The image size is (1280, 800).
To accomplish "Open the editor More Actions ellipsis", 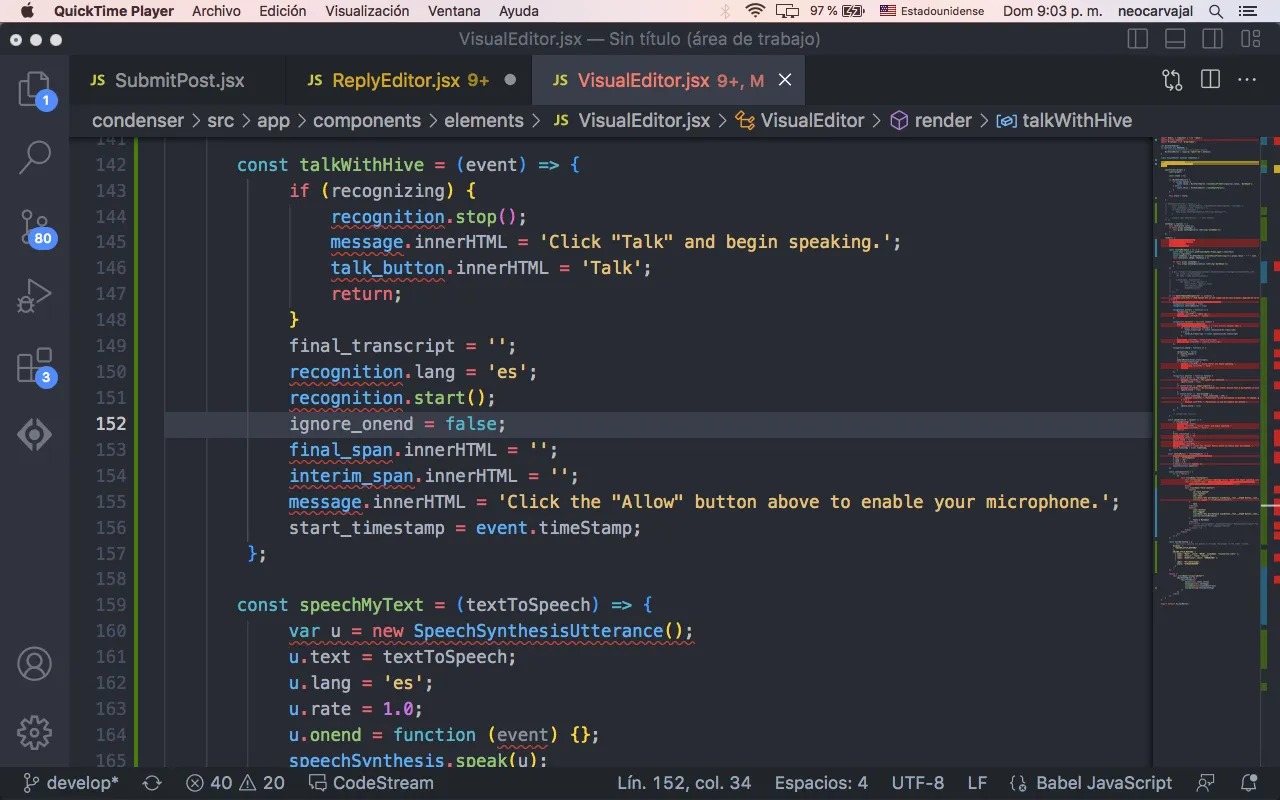I will [1247, 80].
